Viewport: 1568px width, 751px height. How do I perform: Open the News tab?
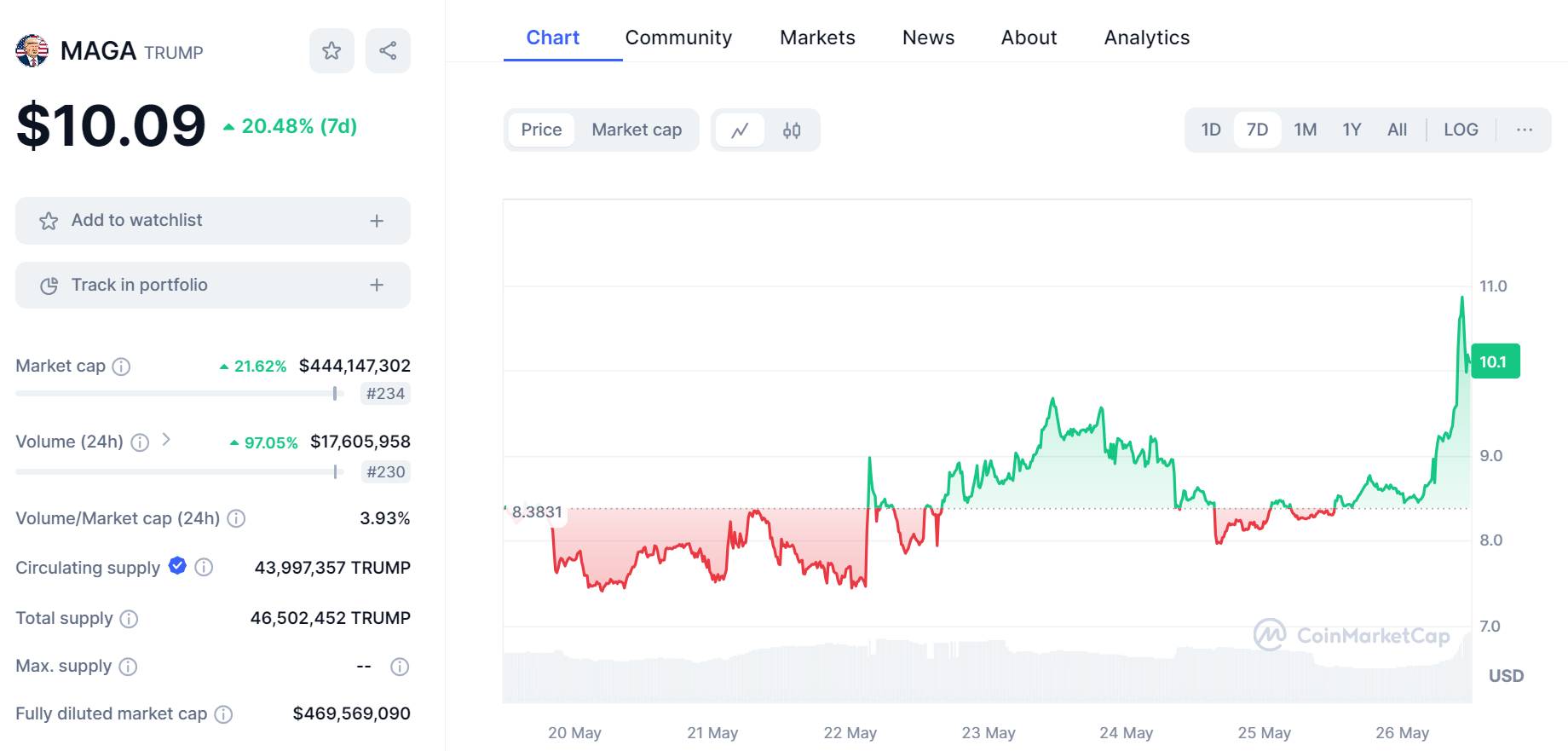pyautogui.click(x=928, y=38)
